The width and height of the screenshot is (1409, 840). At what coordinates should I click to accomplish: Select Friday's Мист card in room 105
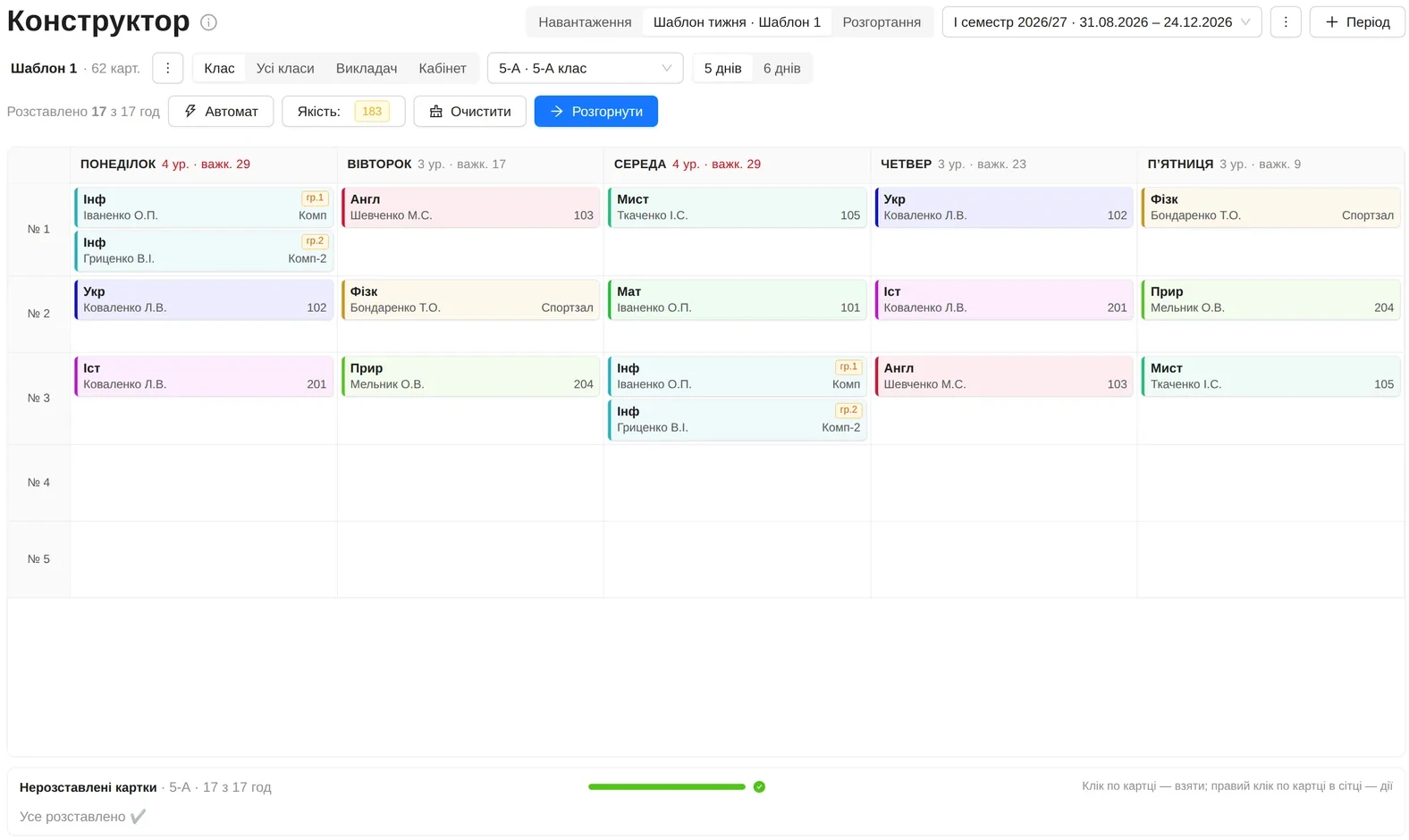1270,376
